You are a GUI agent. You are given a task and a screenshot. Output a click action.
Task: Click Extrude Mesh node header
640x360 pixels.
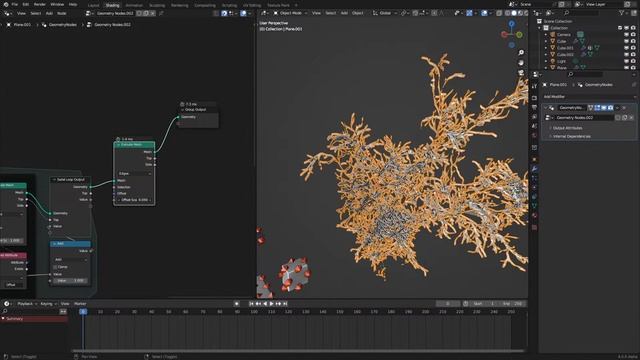134,144
